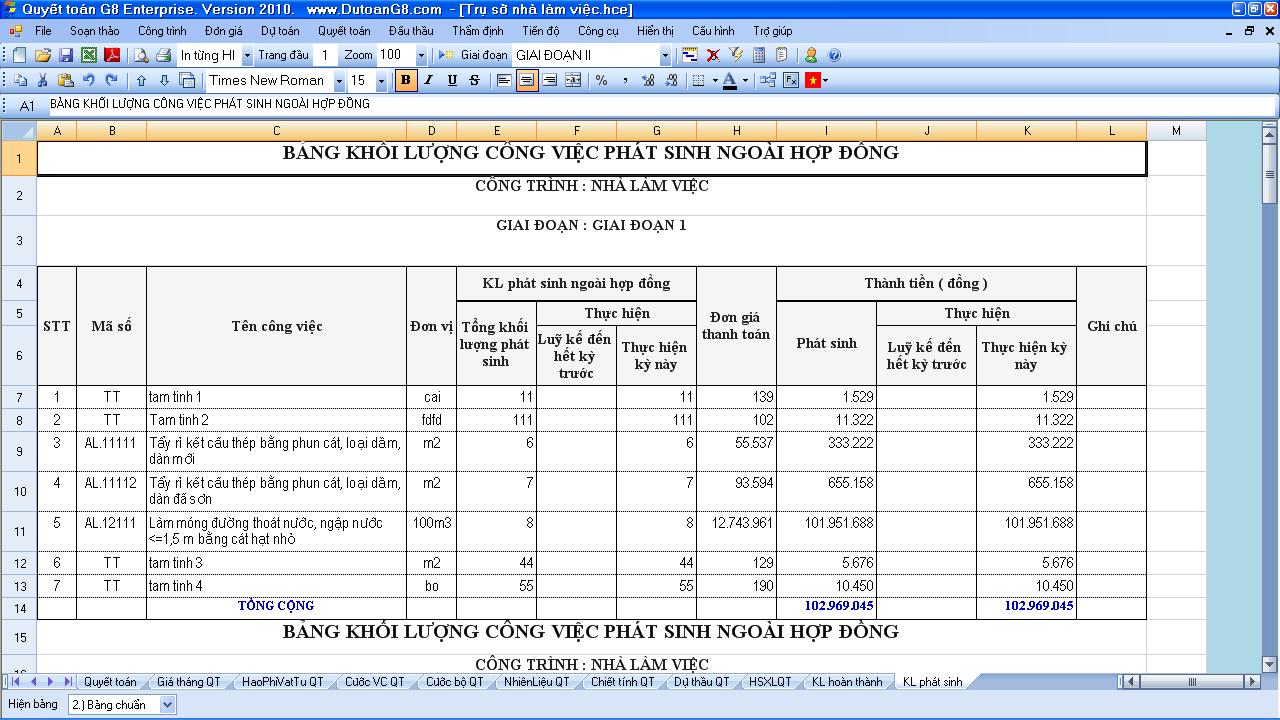Open the cell borders dropdown arrow
Viewport: 1280px width, 720px height.
714,81
